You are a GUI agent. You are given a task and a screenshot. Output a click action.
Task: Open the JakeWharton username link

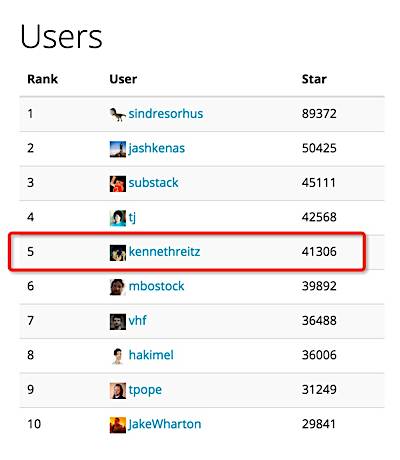click(x=165, y=424)
